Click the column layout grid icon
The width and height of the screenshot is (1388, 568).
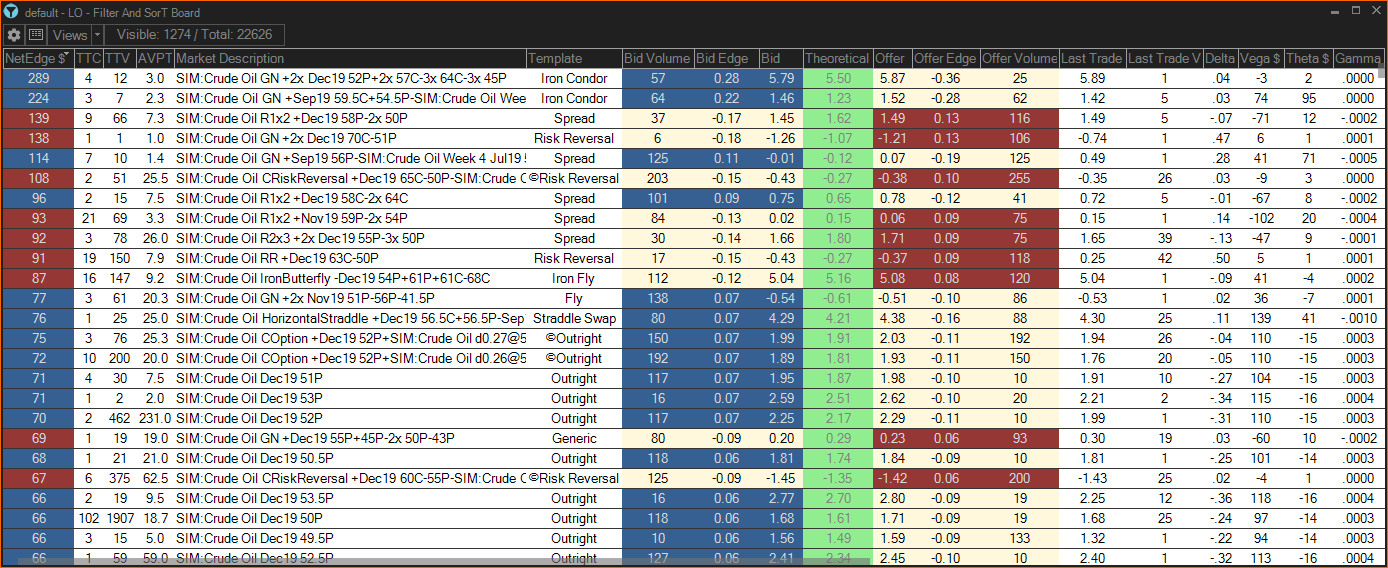[36, 35]
